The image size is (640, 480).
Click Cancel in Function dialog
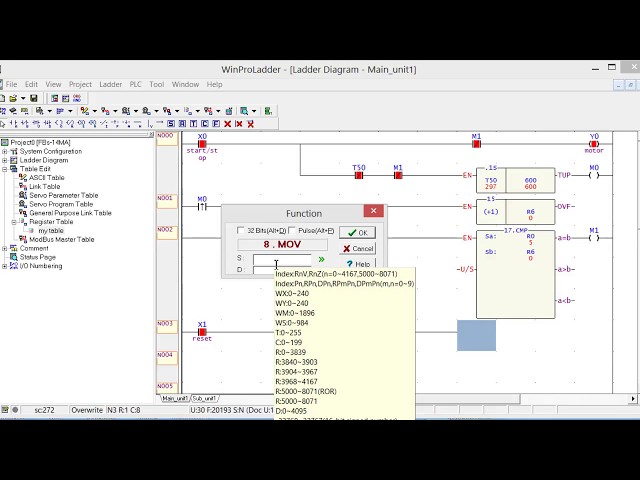click(357, 249)
